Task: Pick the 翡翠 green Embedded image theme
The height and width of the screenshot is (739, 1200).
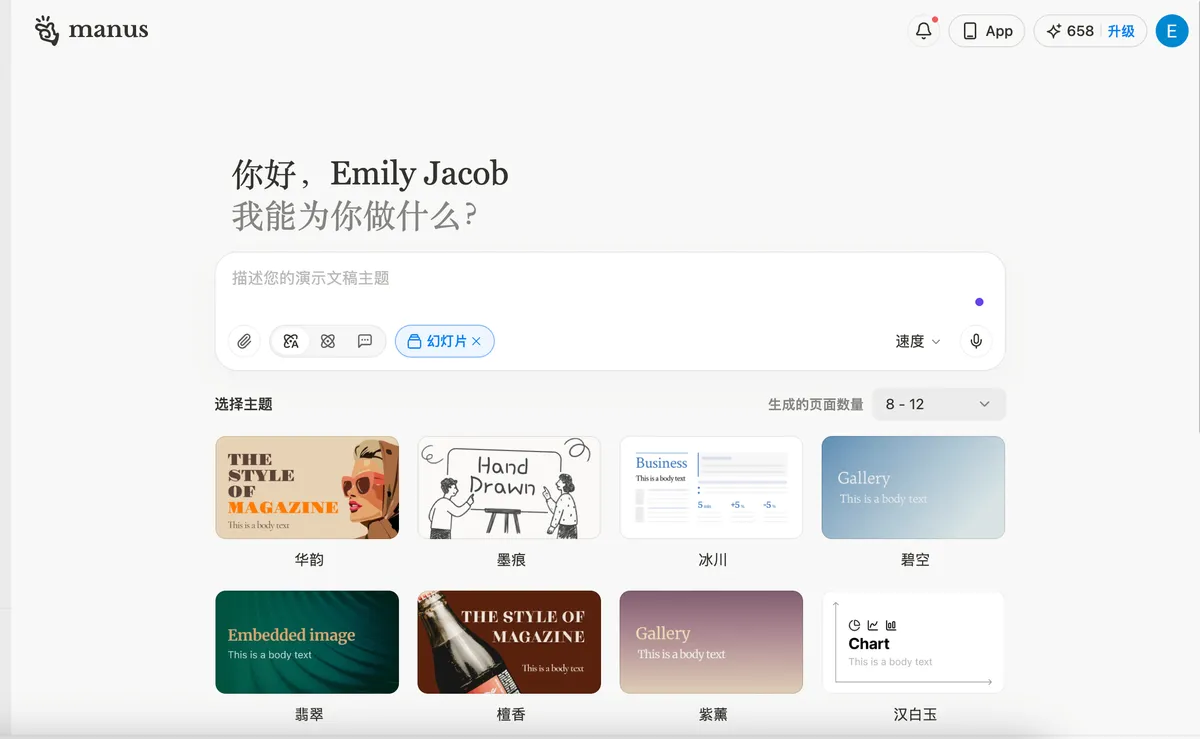Action: (307, 642)
